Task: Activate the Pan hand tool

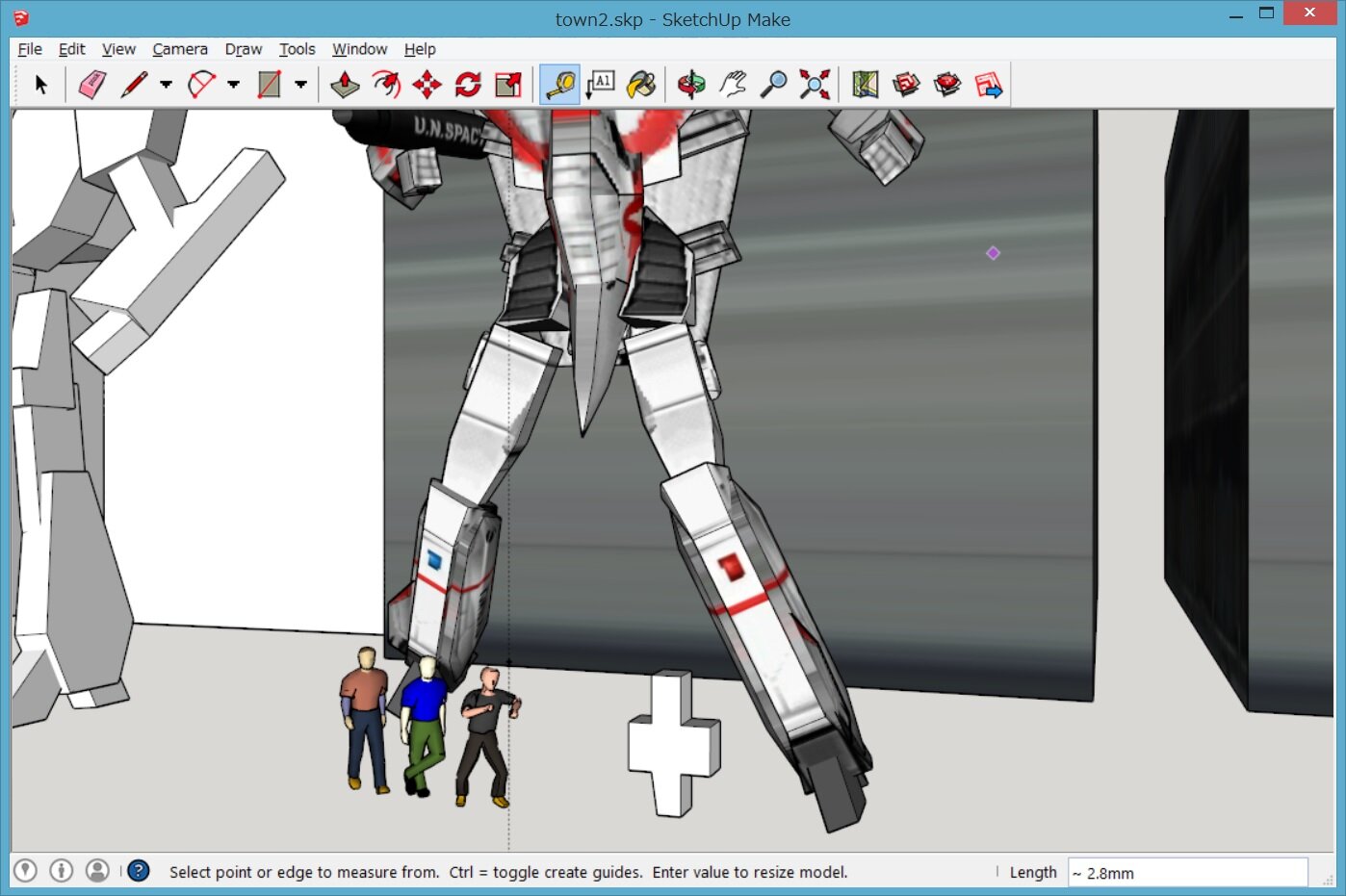Action: (733, 85)
